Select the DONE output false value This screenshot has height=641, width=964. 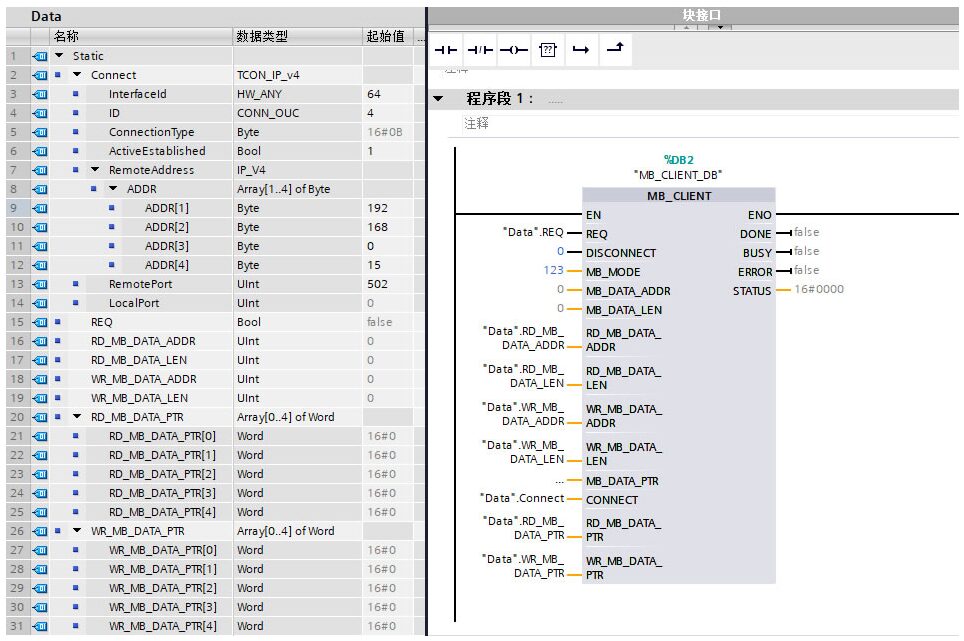[806, 232]
